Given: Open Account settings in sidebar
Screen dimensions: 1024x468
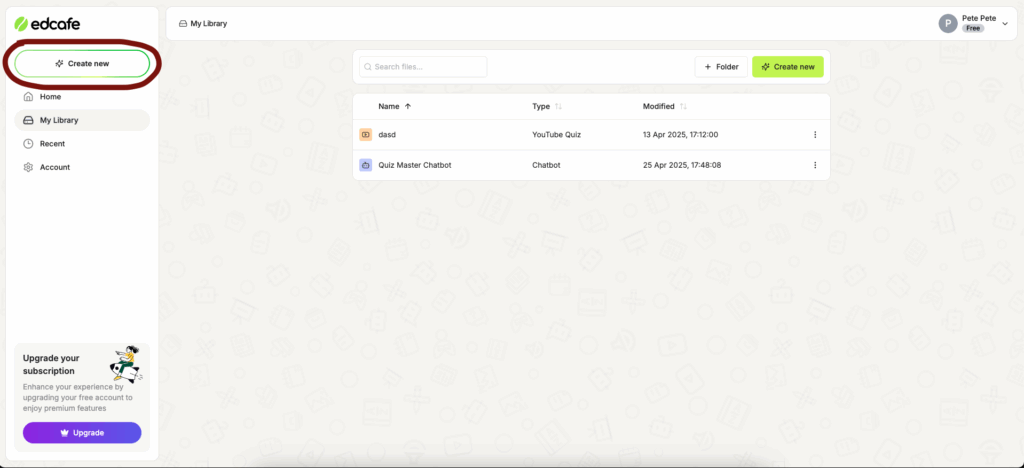Looking at the screenshot, I should click(x=82, y=167).
